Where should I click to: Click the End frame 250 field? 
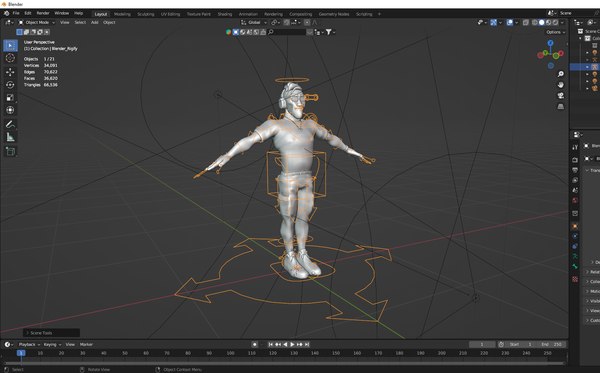(552, 344)
